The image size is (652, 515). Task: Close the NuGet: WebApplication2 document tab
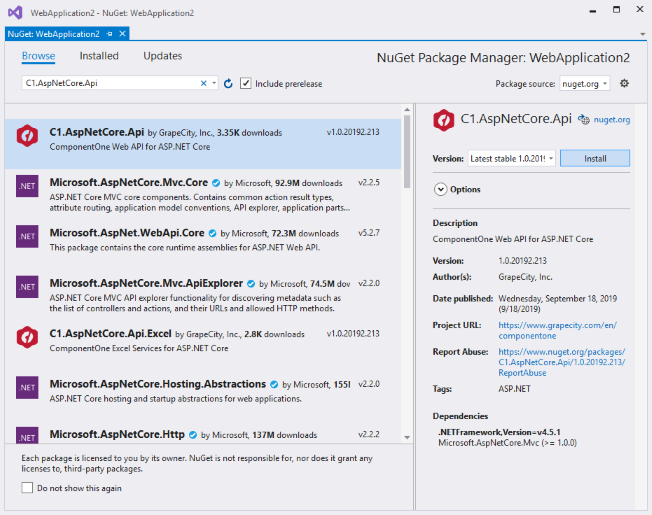click(x=123, y=33)
